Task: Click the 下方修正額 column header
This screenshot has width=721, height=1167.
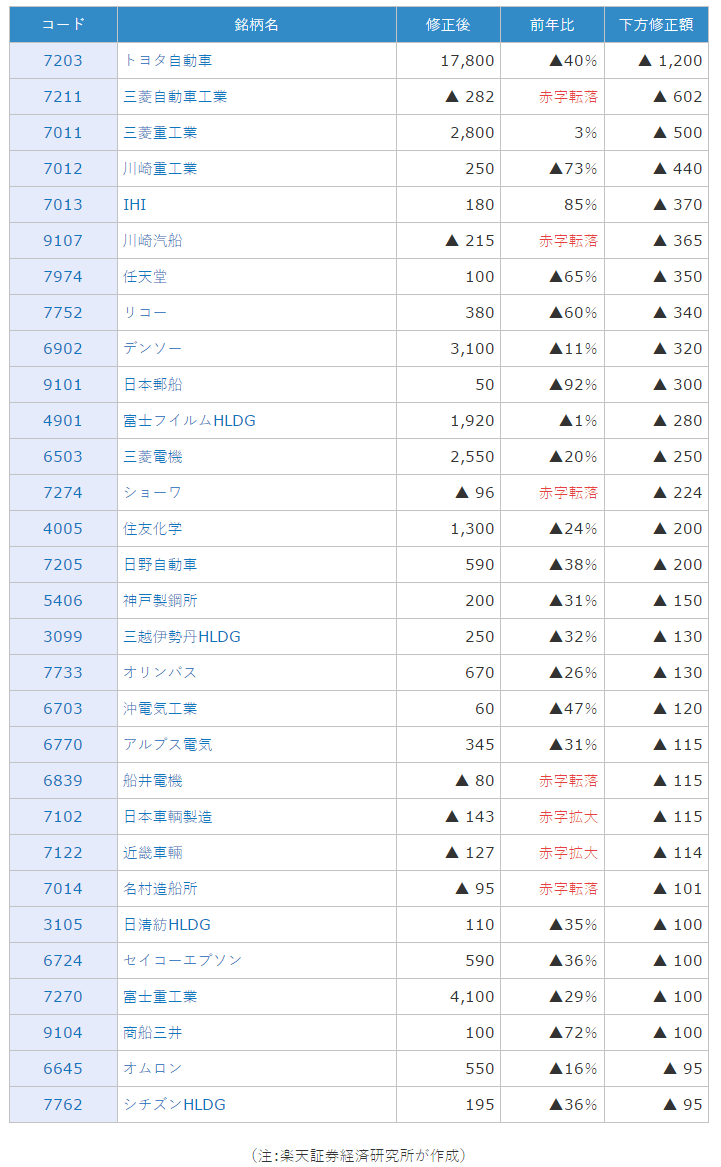Action: point(656,25)
